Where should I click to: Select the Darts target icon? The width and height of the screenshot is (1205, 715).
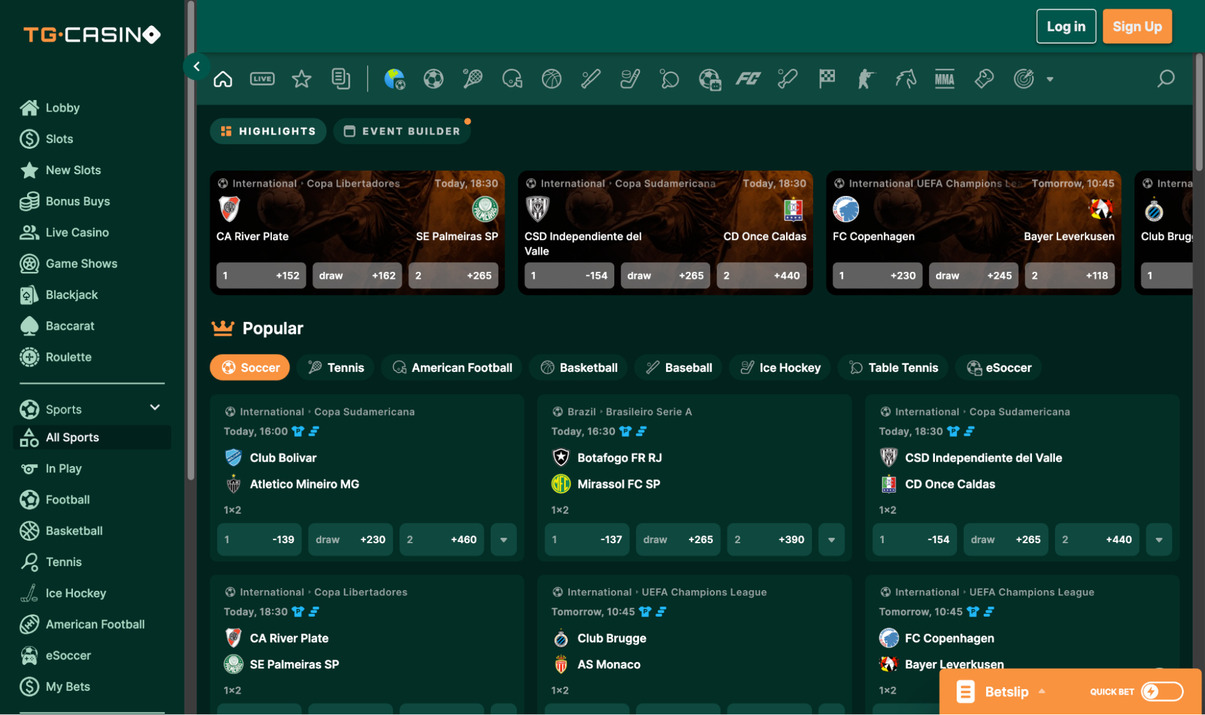coord(1023,79)
